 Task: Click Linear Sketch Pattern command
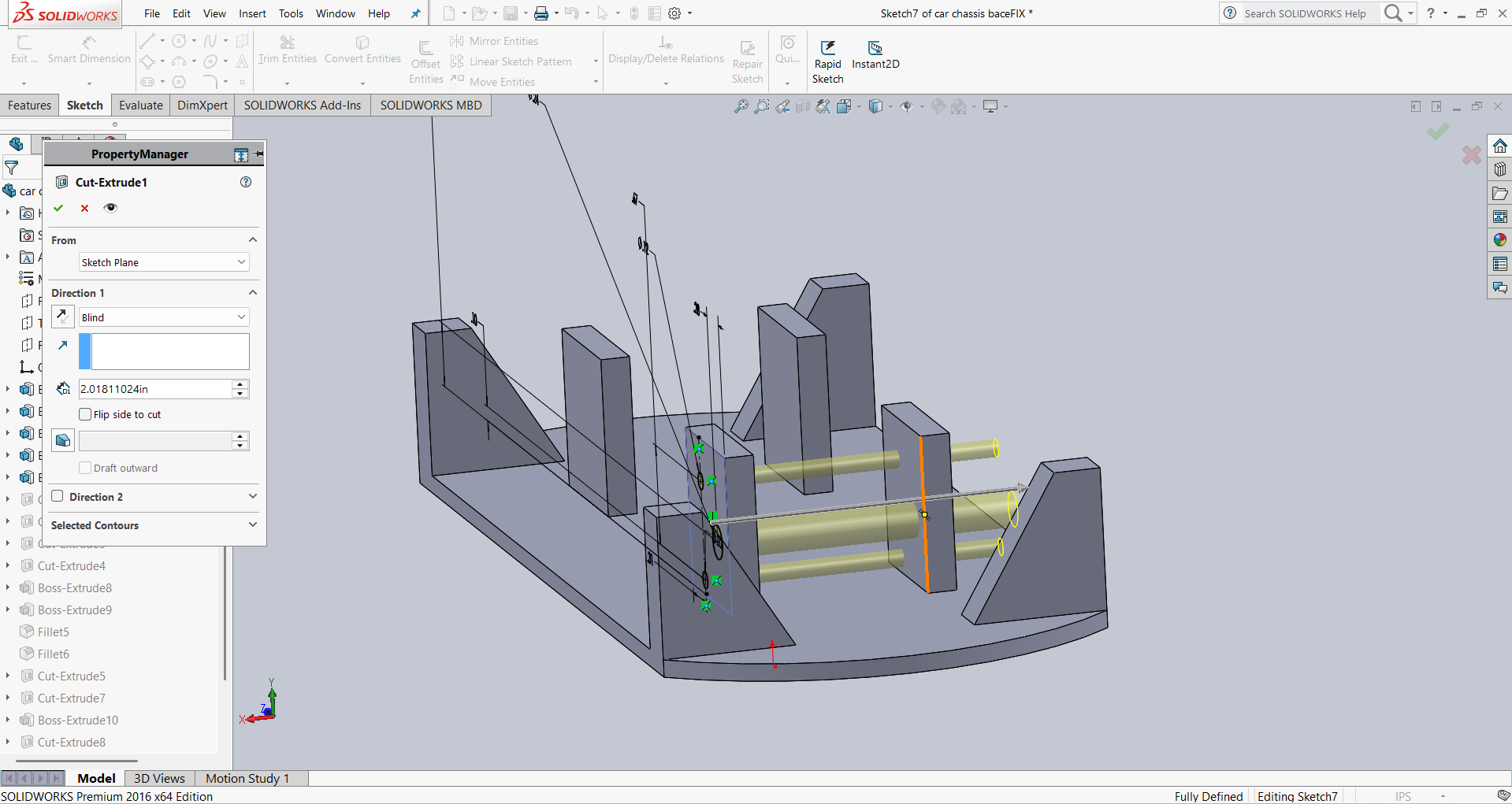[511, 61]
